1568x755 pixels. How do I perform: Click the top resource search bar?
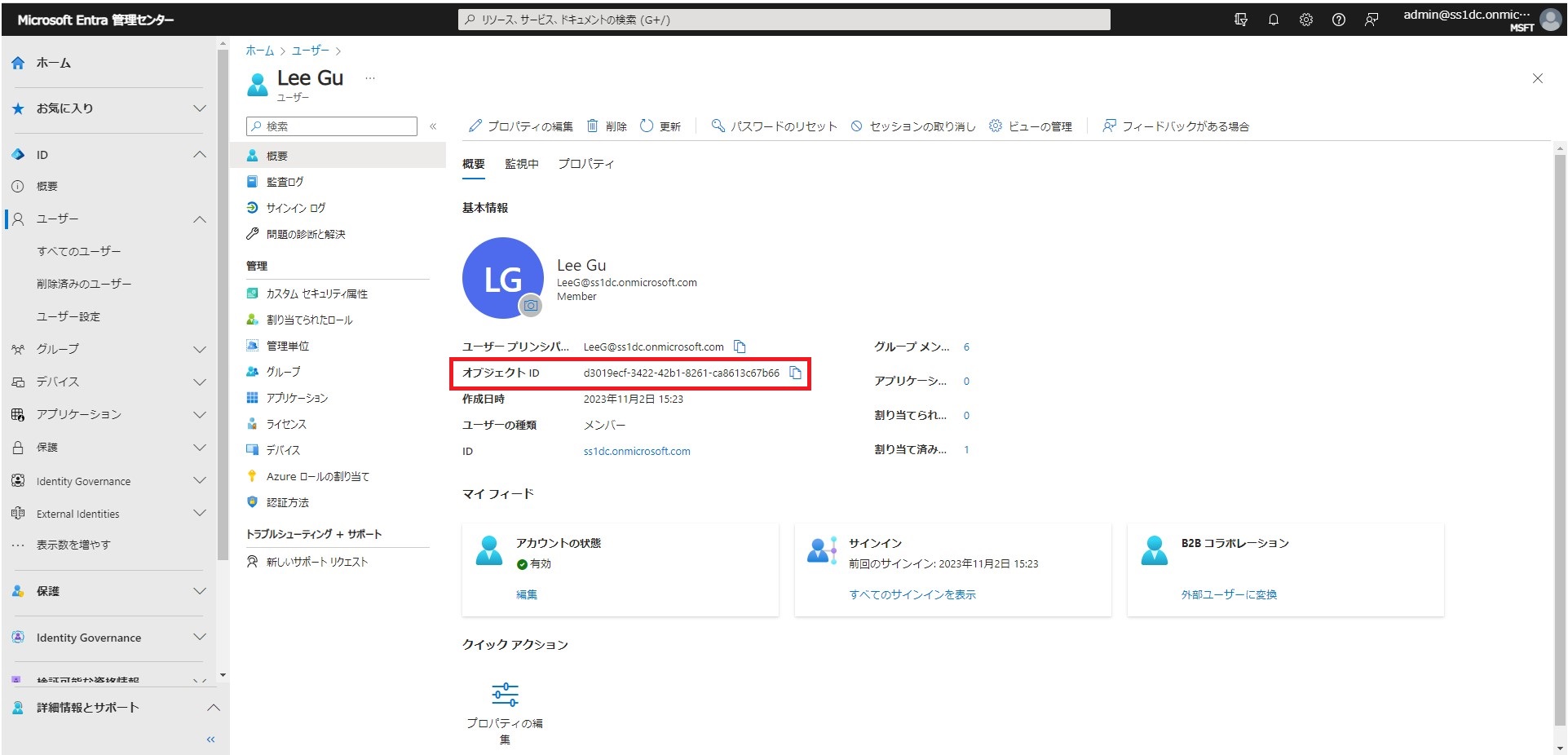tap(784, 20)
